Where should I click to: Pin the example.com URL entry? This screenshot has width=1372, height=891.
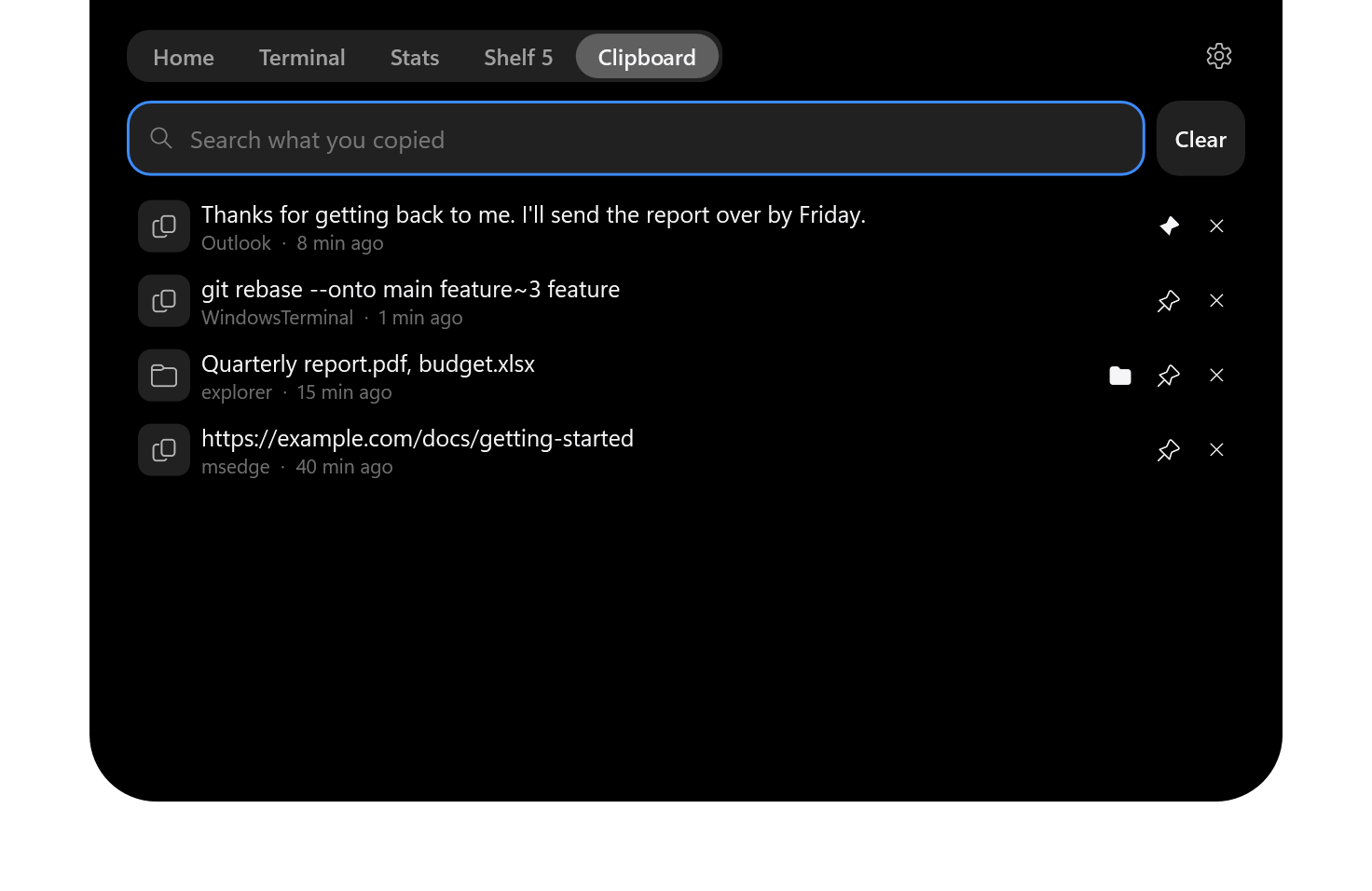1169,450
